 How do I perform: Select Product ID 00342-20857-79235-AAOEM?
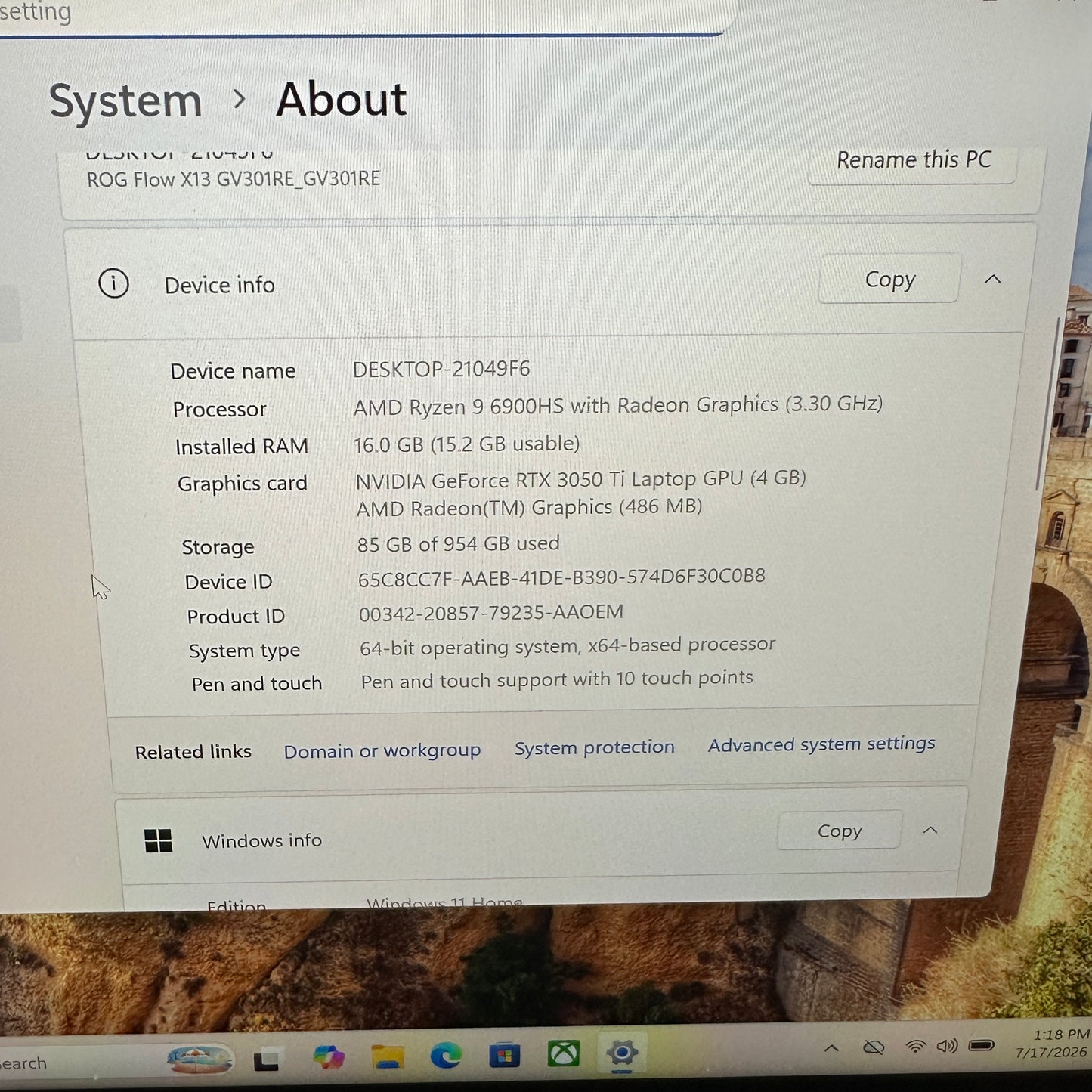[x=491, y=612]
